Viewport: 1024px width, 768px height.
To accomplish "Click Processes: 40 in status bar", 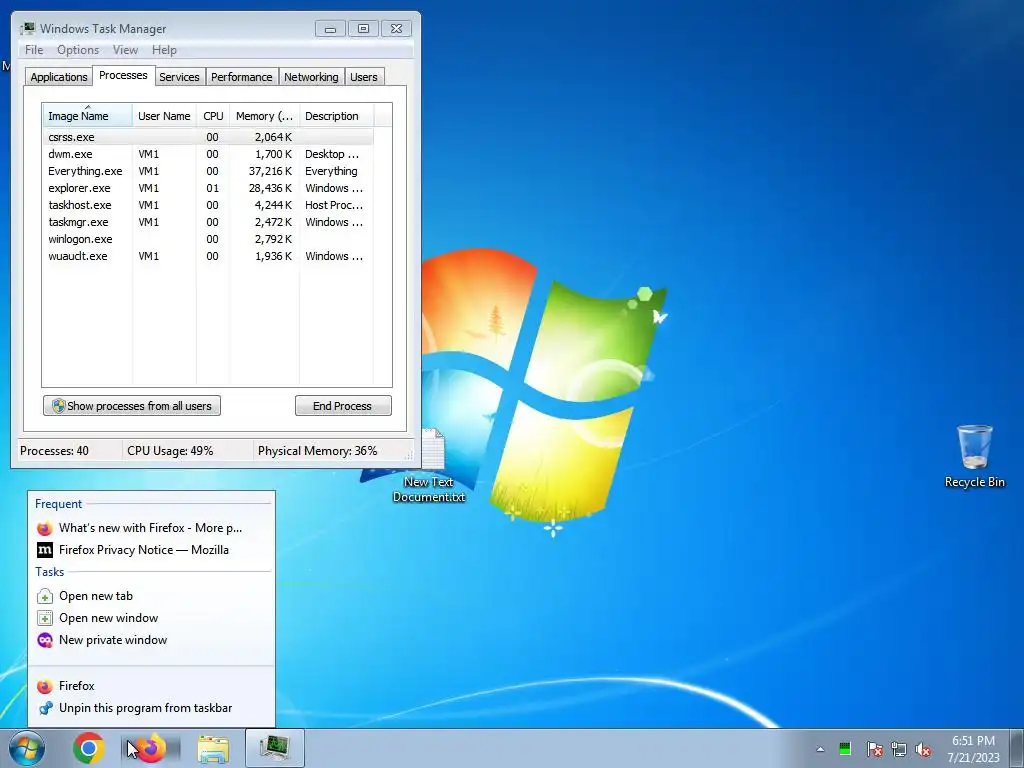I will pos(54,451).
